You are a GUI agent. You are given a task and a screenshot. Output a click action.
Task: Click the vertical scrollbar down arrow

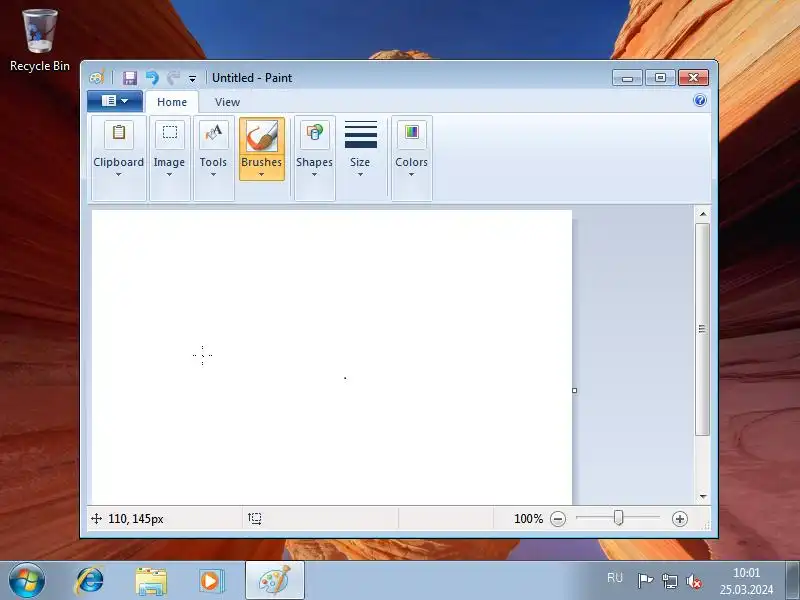[703, 496]
